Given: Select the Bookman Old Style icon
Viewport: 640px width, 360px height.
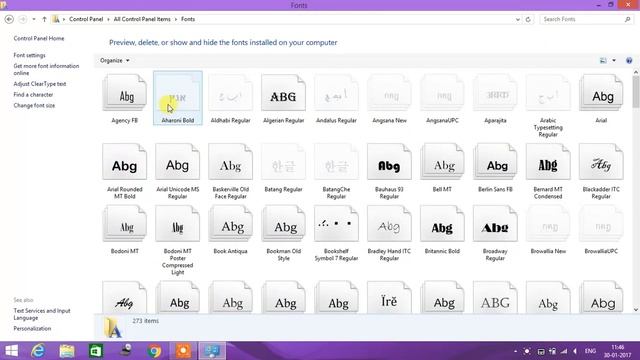Looking at the screenshot, I should coord(283,224).
